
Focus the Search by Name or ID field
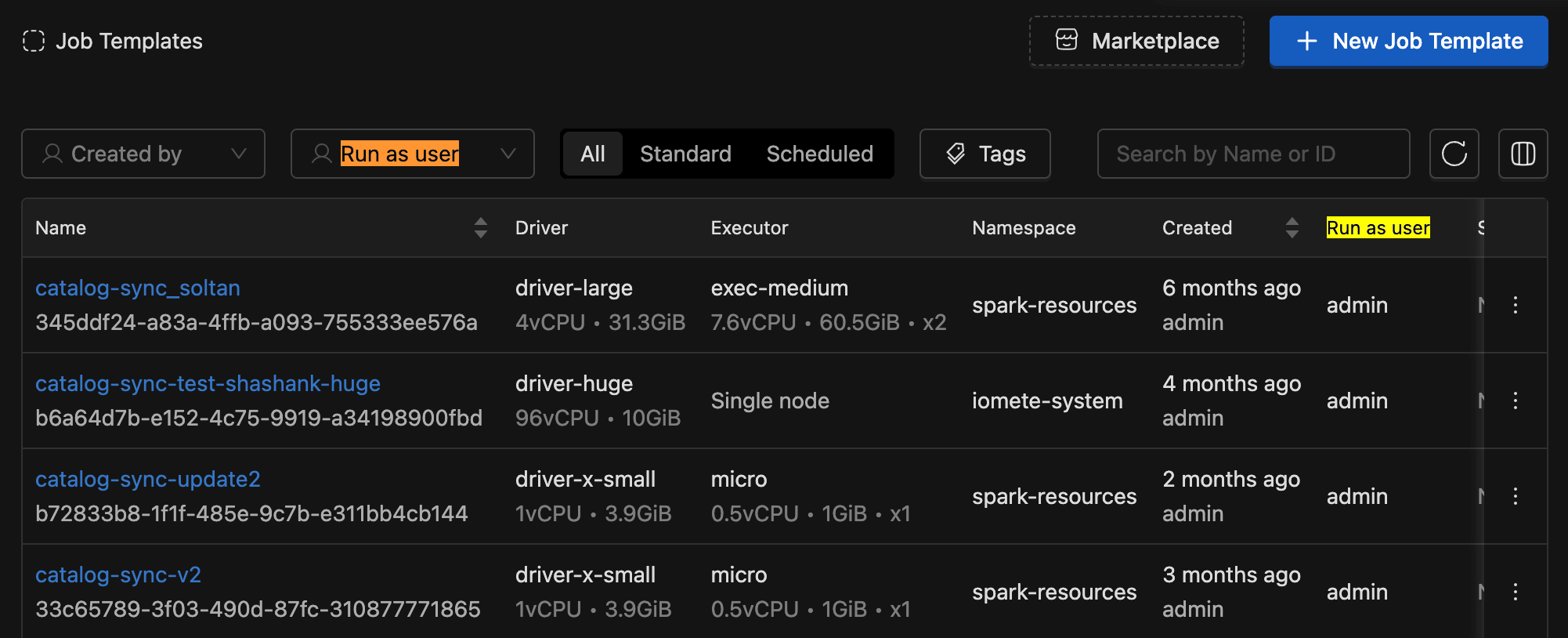click(1253, 154)
